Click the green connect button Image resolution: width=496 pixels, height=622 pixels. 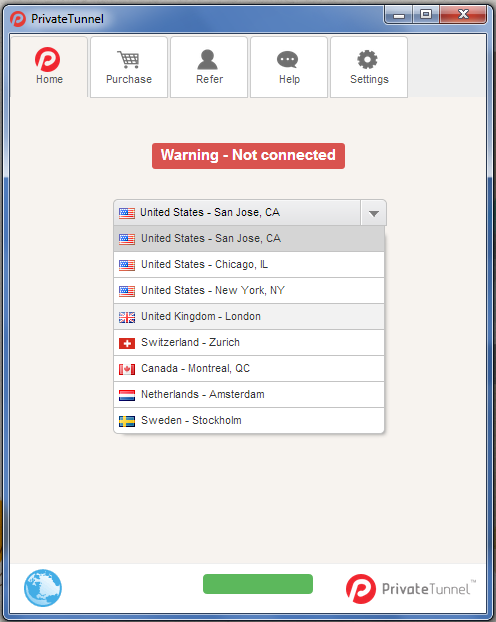[x=258, y=584]
